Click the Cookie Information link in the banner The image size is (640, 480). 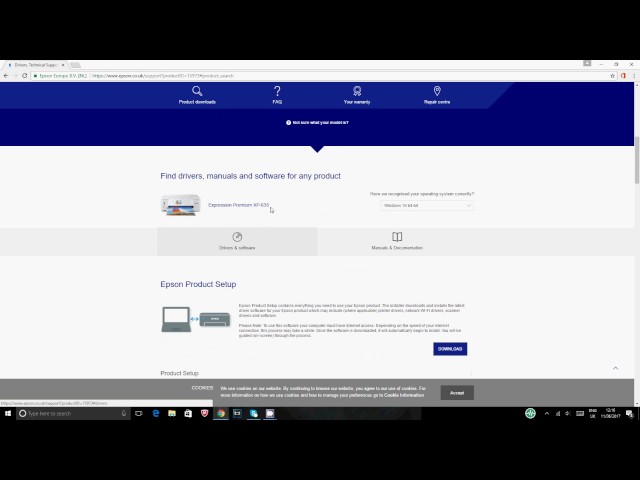[x=404, y=395]
